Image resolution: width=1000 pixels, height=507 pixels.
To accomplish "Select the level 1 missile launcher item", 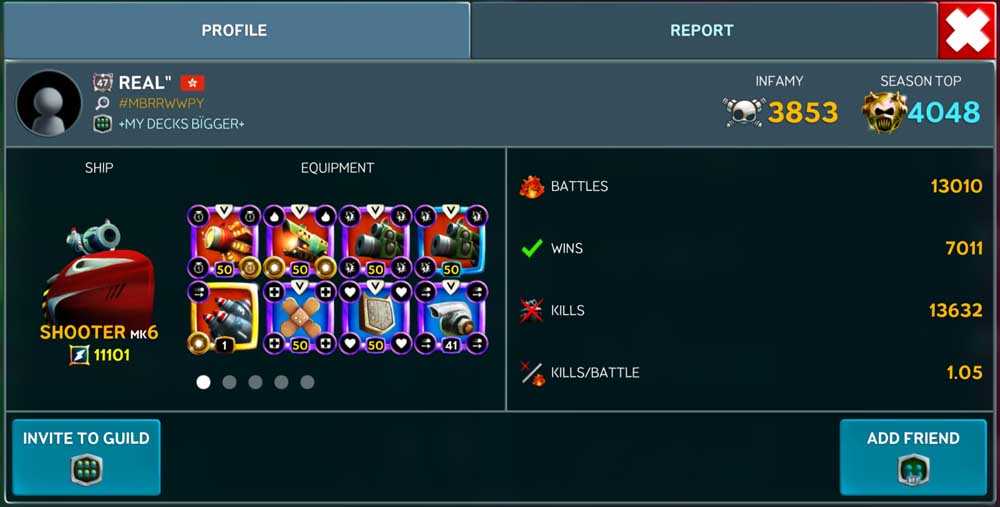I will click(224, 318).
